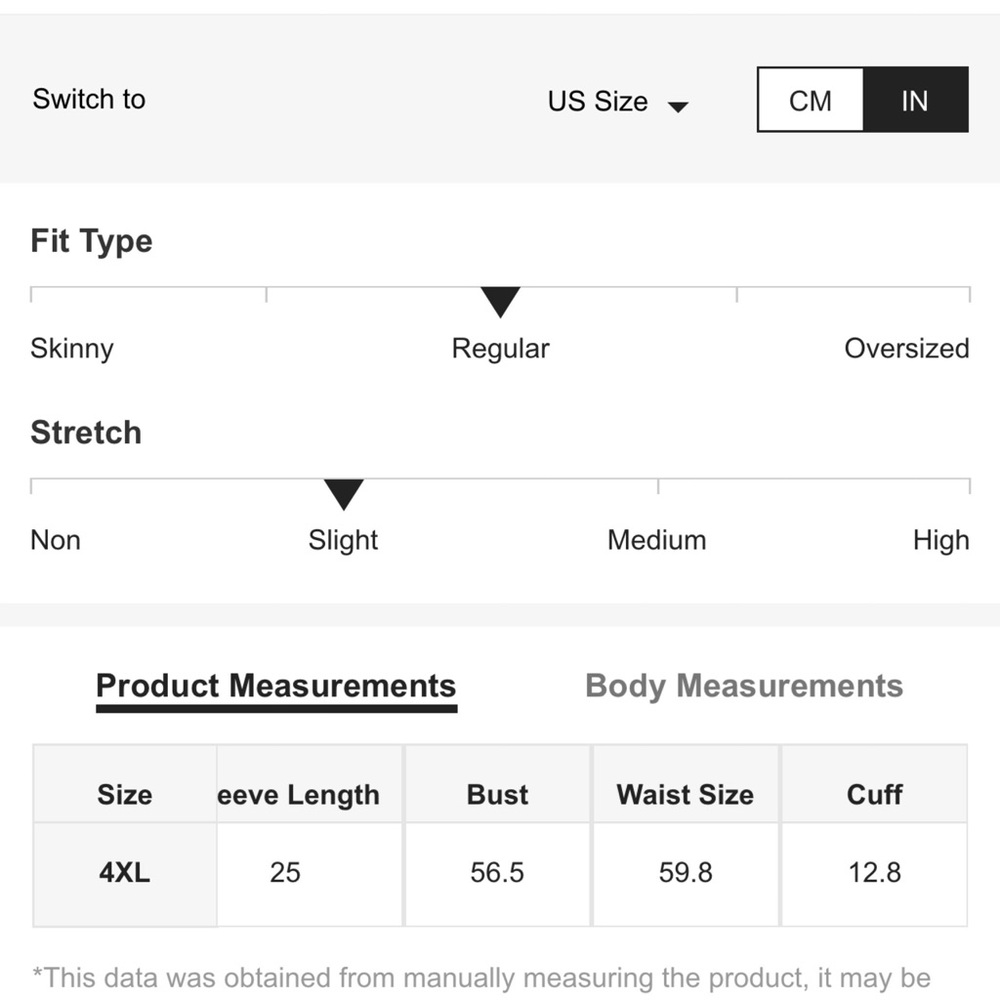The height and width of the screenshot is (1000, 1000).
Task: Click the Size column header
Action: pos(125,795)
